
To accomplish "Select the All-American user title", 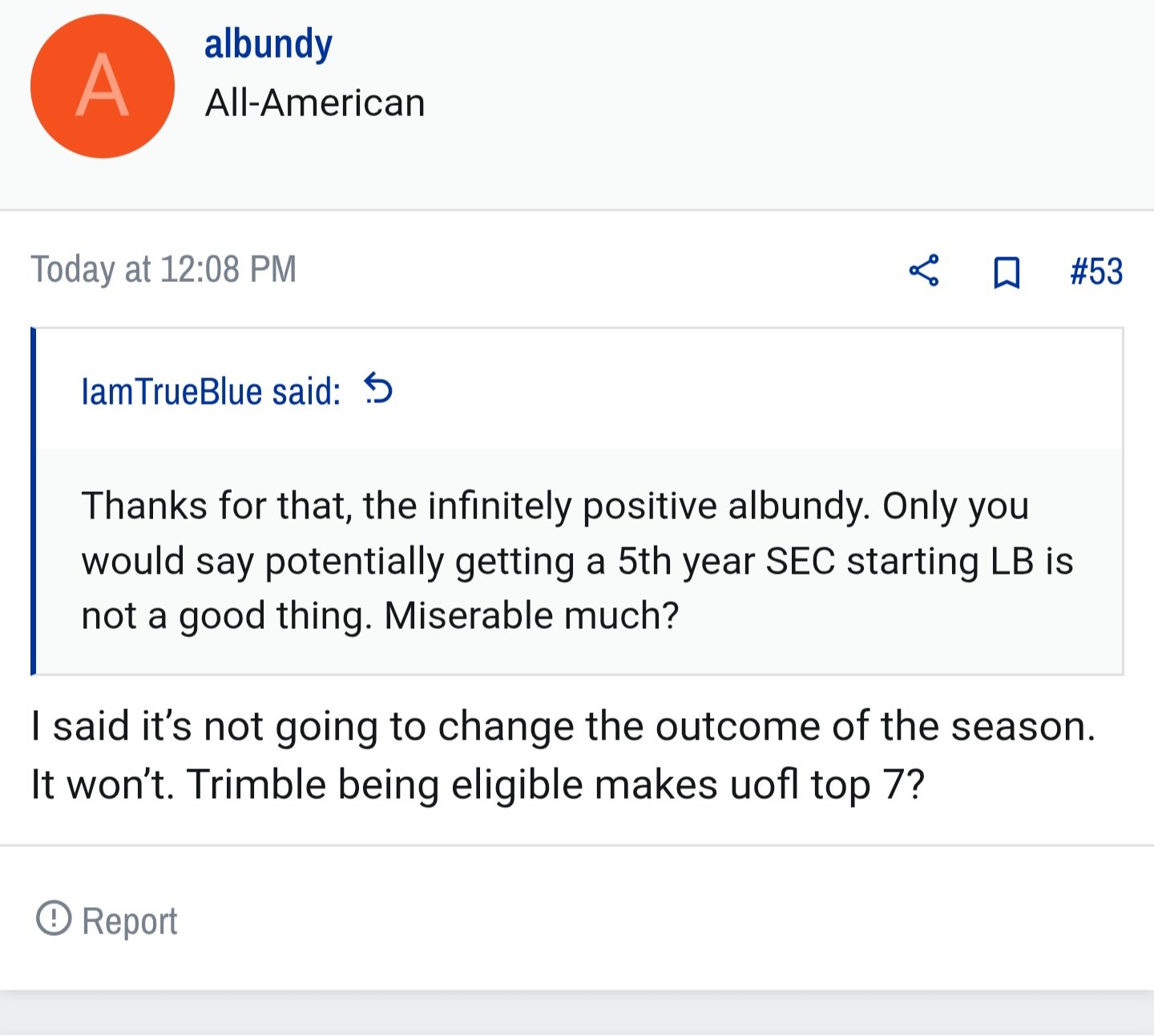I will pyautogui.click(x=315, y=103).
